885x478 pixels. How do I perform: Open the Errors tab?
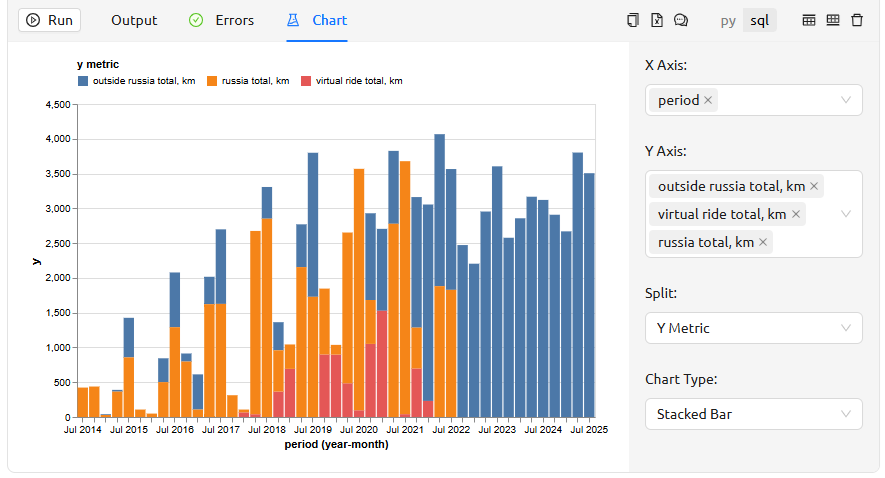pyautogui.click(x=222, y=20)
